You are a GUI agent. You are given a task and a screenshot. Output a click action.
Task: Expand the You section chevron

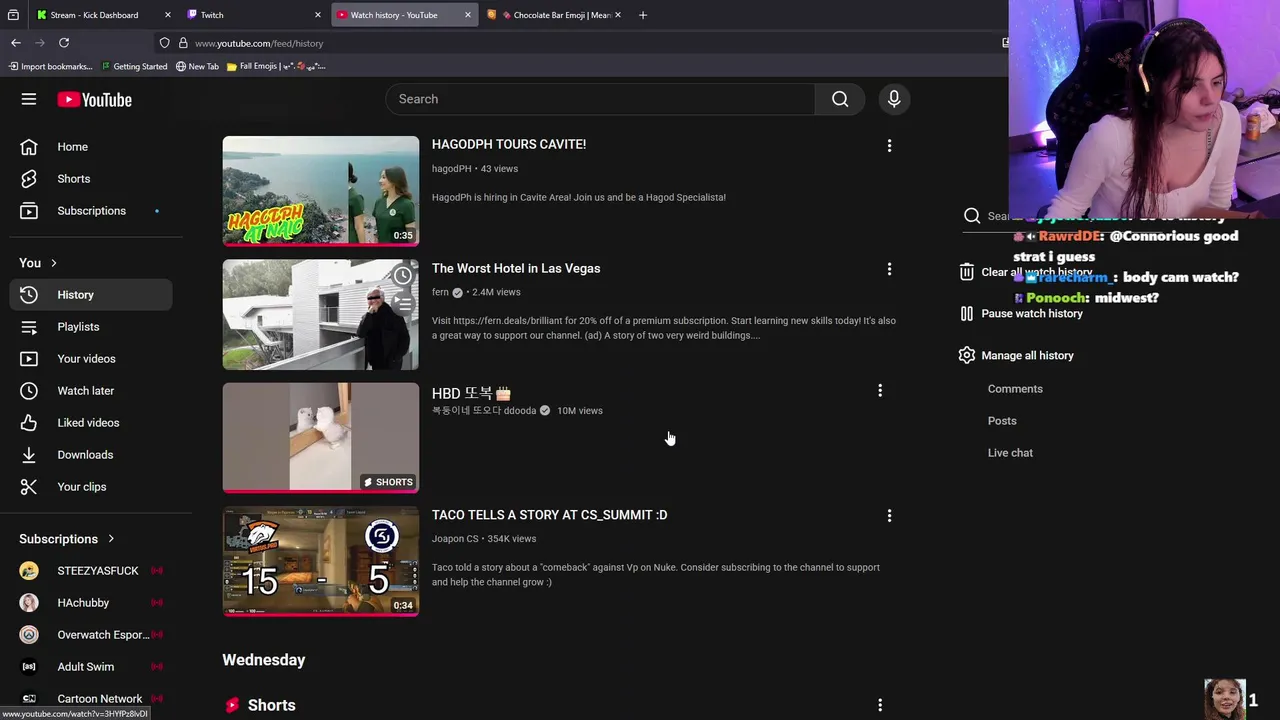(x=53, y=263)
